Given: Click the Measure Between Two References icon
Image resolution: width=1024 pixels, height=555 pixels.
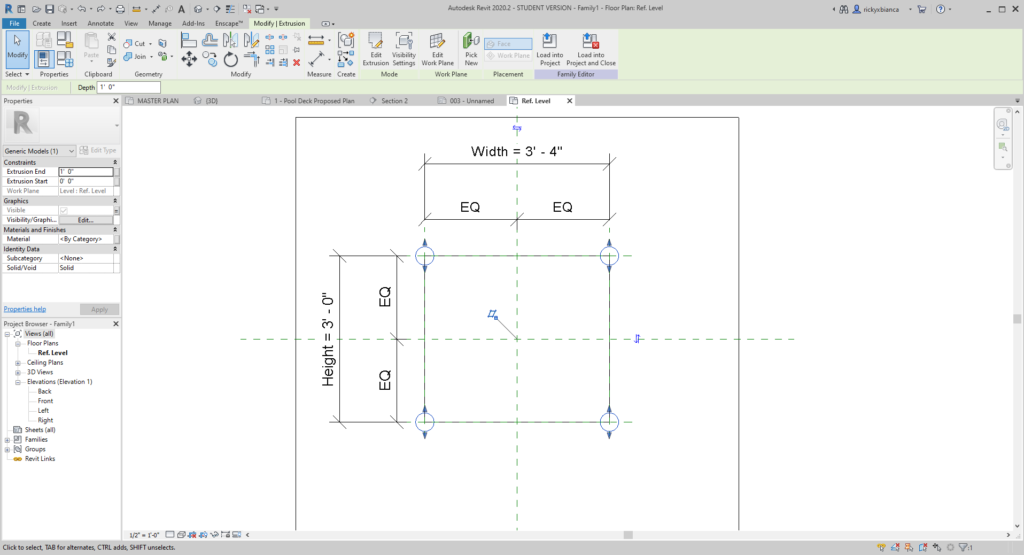Looking at the screenshot, I should click(316, 40).
